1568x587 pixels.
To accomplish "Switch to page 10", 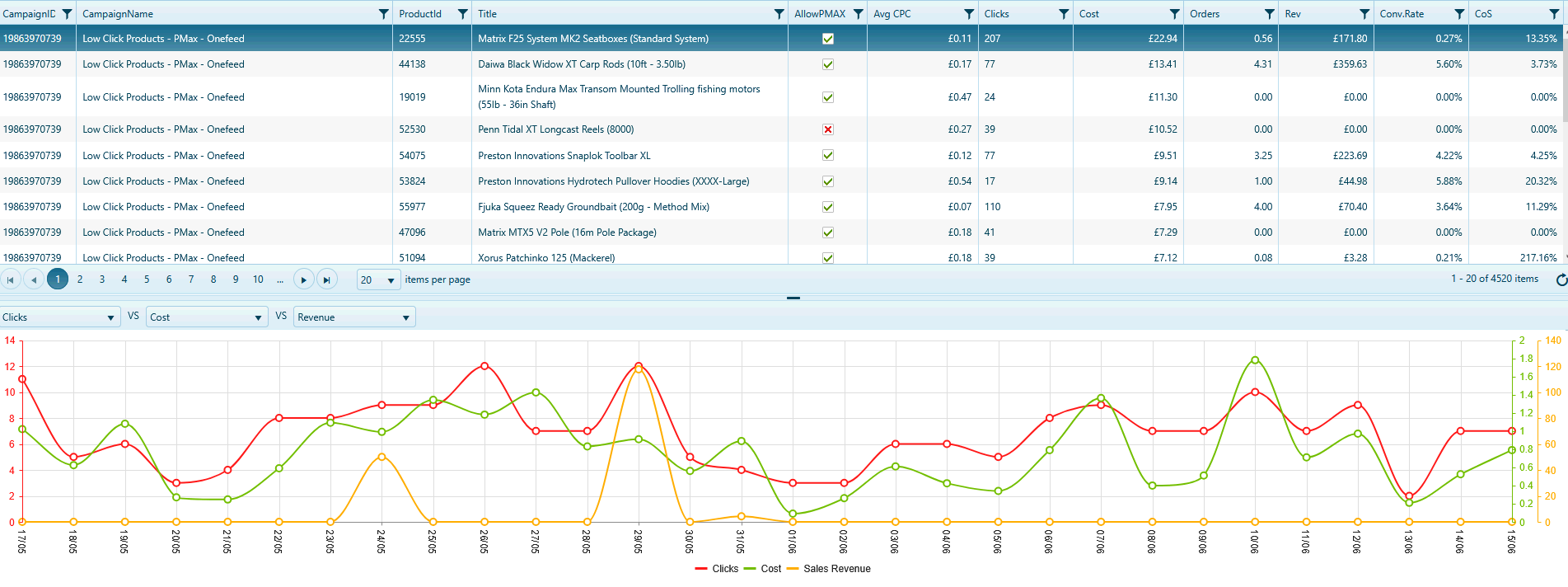I will pos(258,279).
